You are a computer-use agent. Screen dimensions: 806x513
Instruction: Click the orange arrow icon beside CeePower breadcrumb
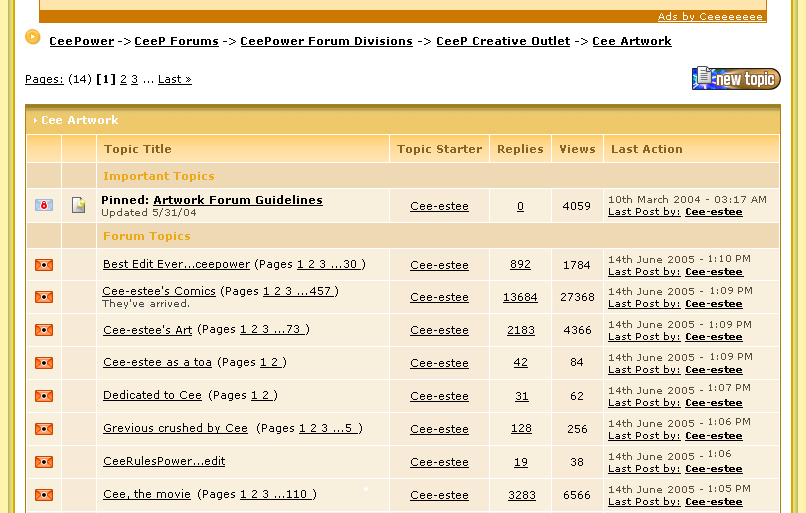pos(32,37)
